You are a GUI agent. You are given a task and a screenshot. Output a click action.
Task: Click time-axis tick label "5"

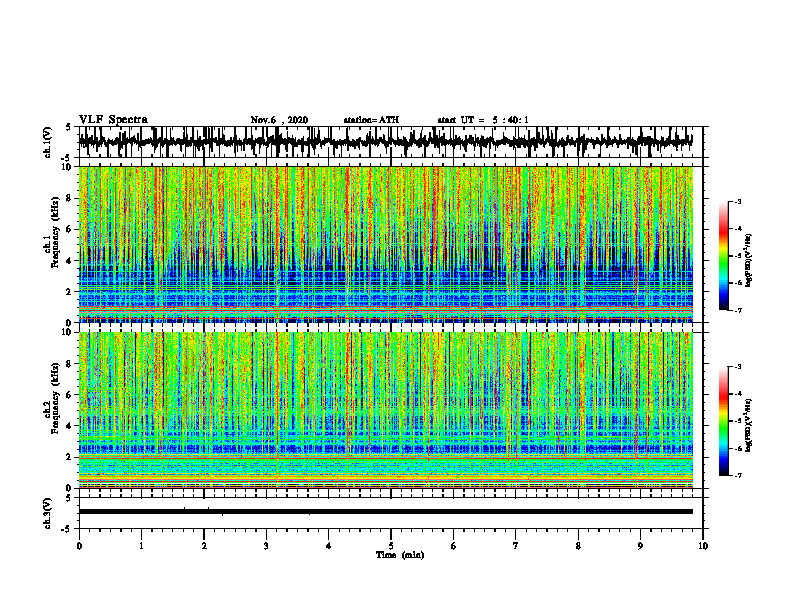[x=391, y=546]
